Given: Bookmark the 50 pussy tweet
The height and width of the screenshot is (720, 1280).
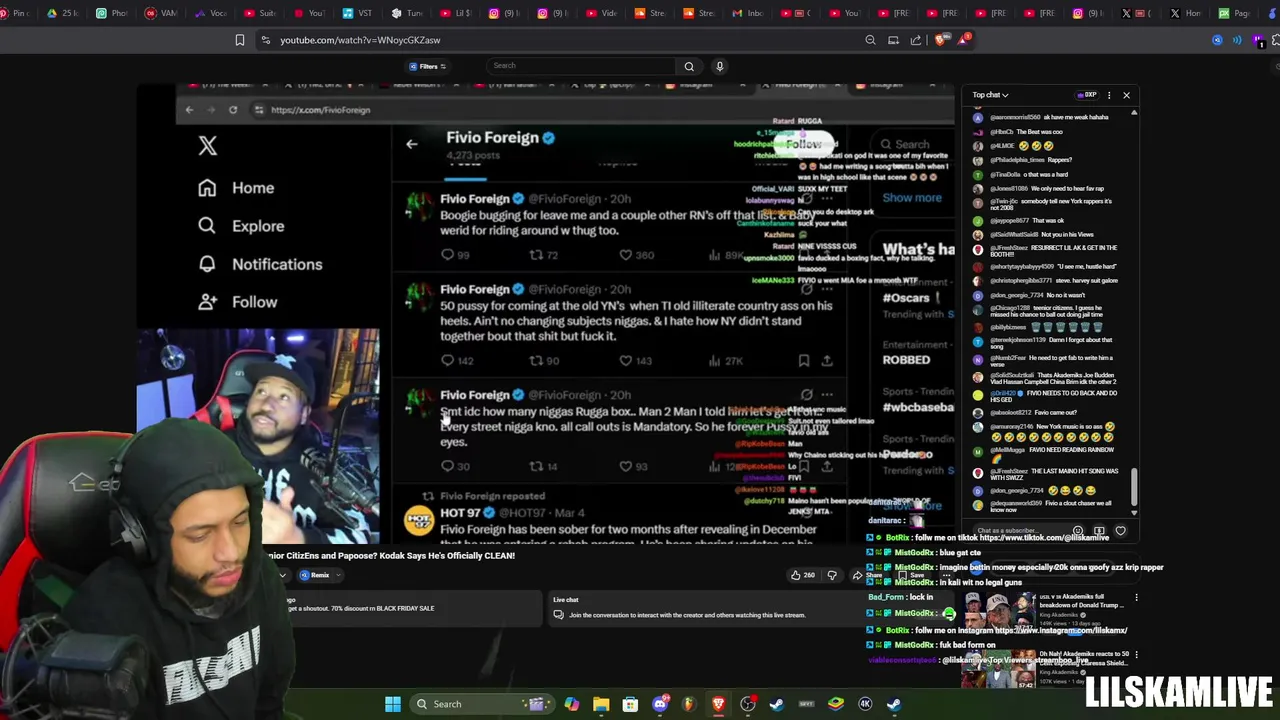Looking at the screenshot, I should (804, 360).
